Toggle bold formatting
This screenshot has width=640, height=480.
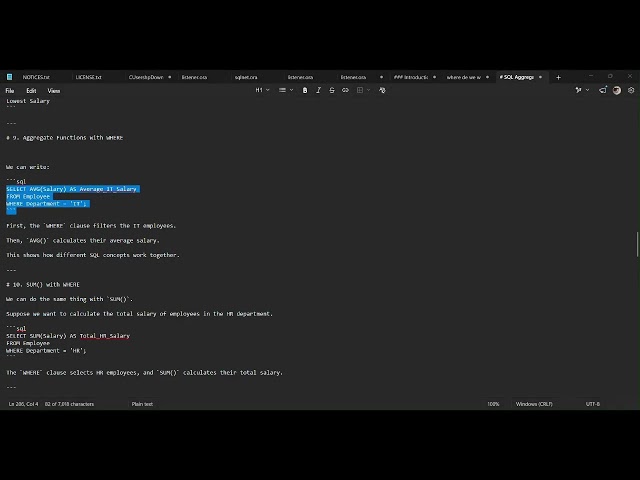point(305,90)
